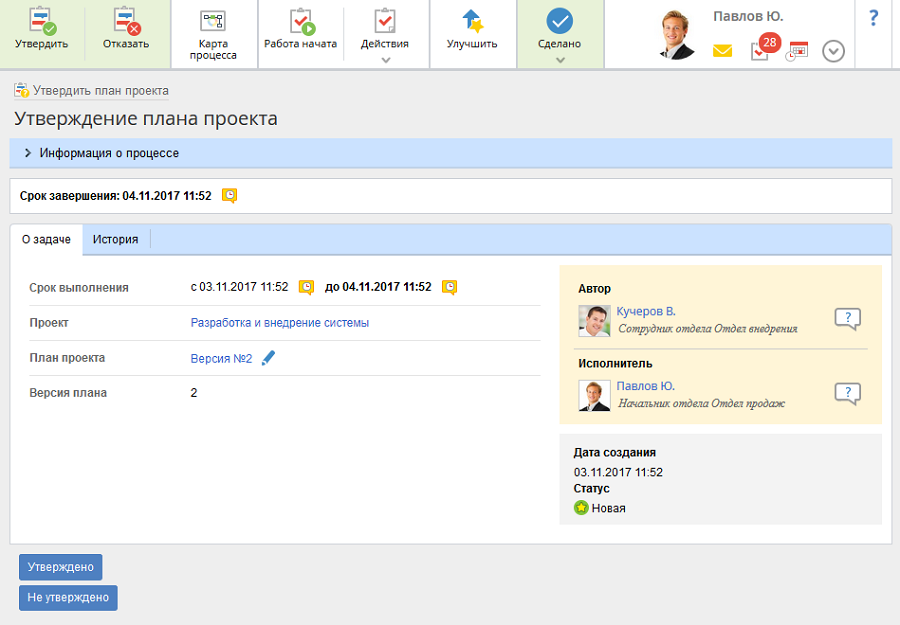This screenshot has height=625, width=900.
Task: Open Карта процесса process map
Action: [213, 22]
